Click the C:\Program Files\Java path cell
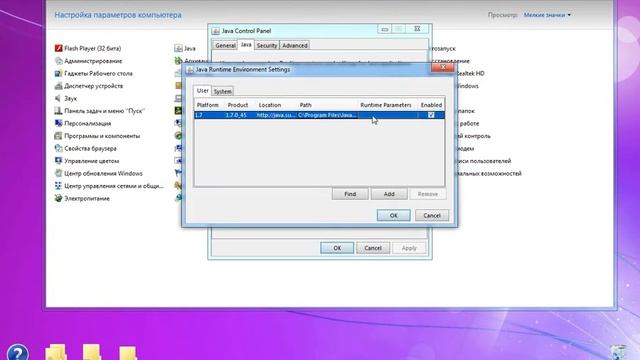 327,115
